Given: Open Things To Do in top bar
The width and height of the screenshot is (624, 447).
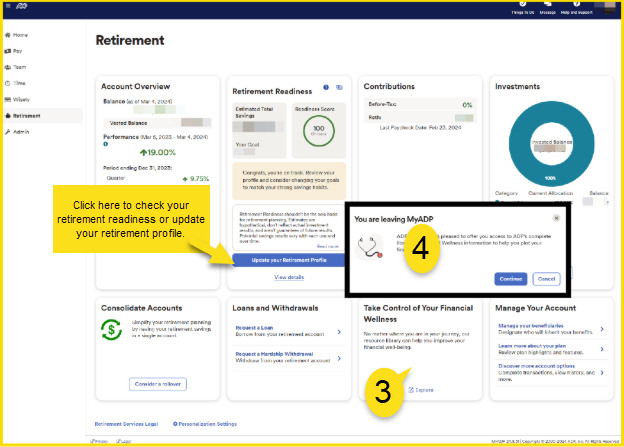Looking at the screenshot, I should (x=523, y=8).
